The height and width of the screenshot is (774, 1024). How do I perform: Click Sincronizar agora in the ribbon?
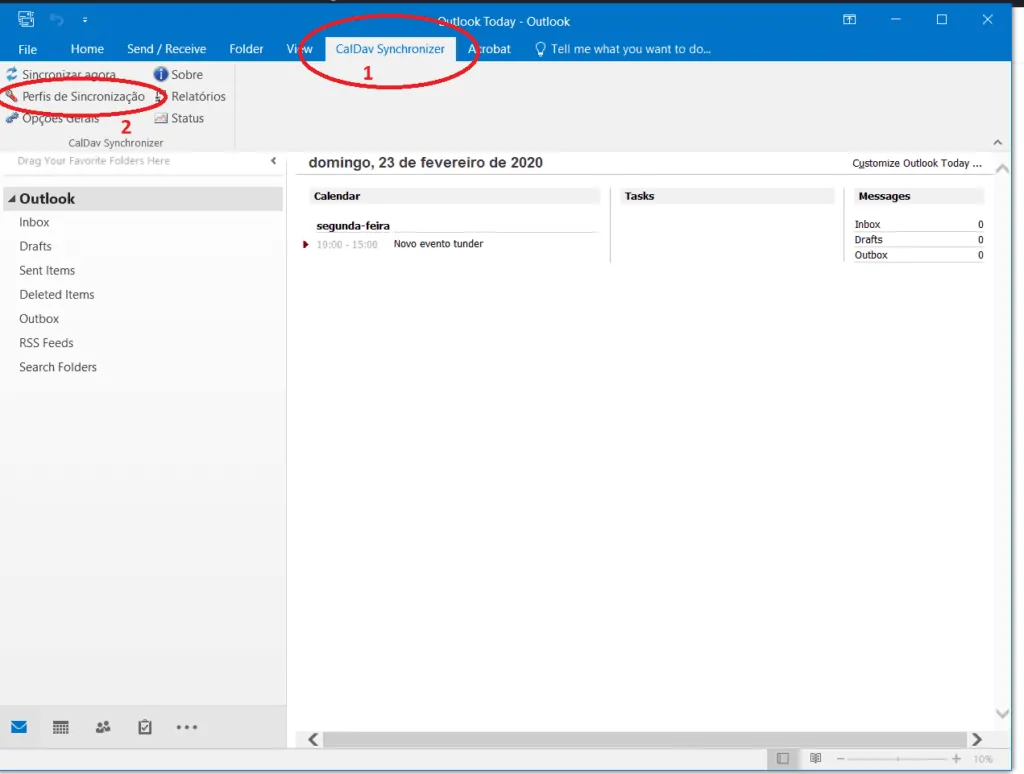[x=61, y=74]
